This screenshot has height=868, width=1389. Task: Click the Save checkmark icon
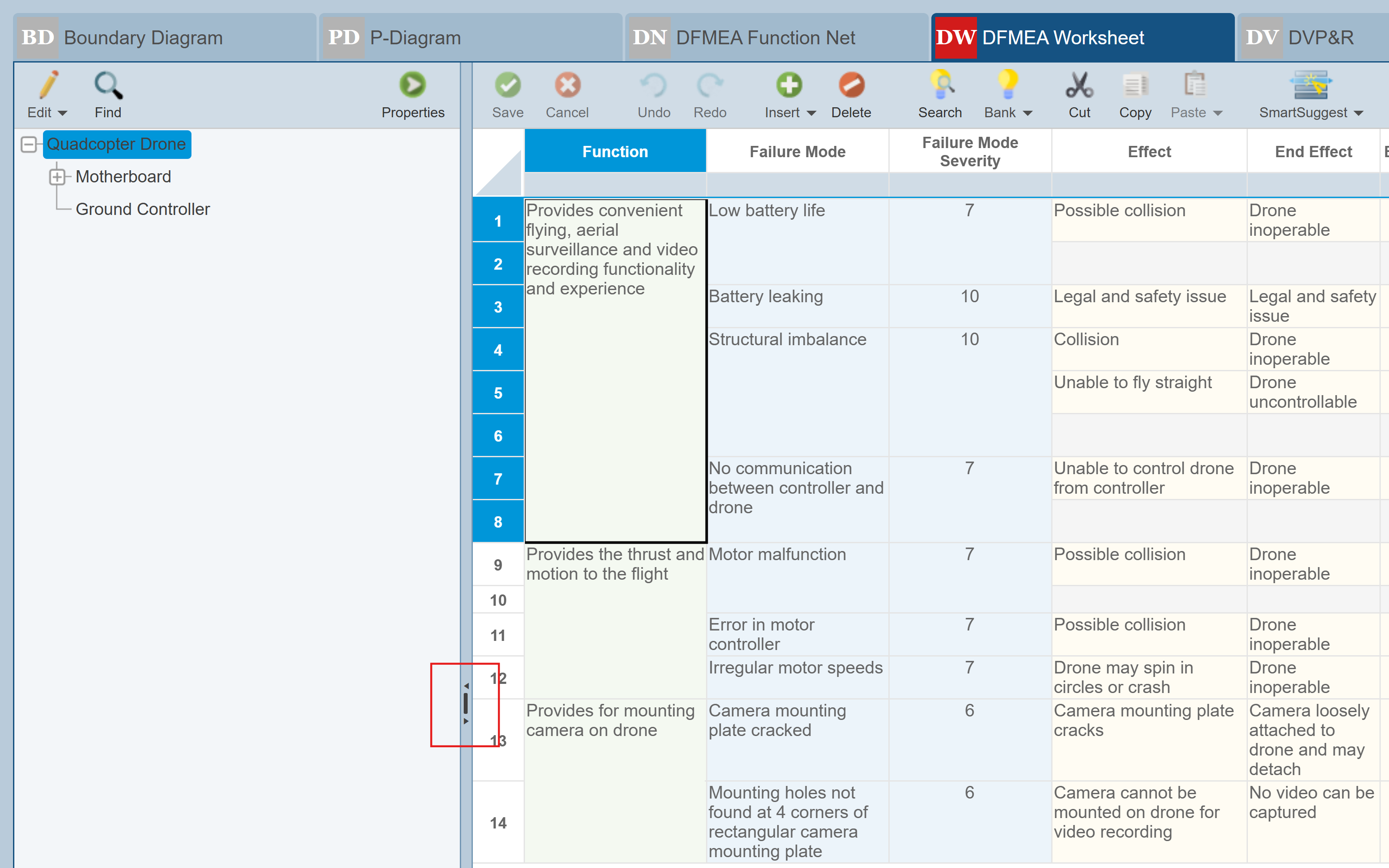[x=508, y=86]
